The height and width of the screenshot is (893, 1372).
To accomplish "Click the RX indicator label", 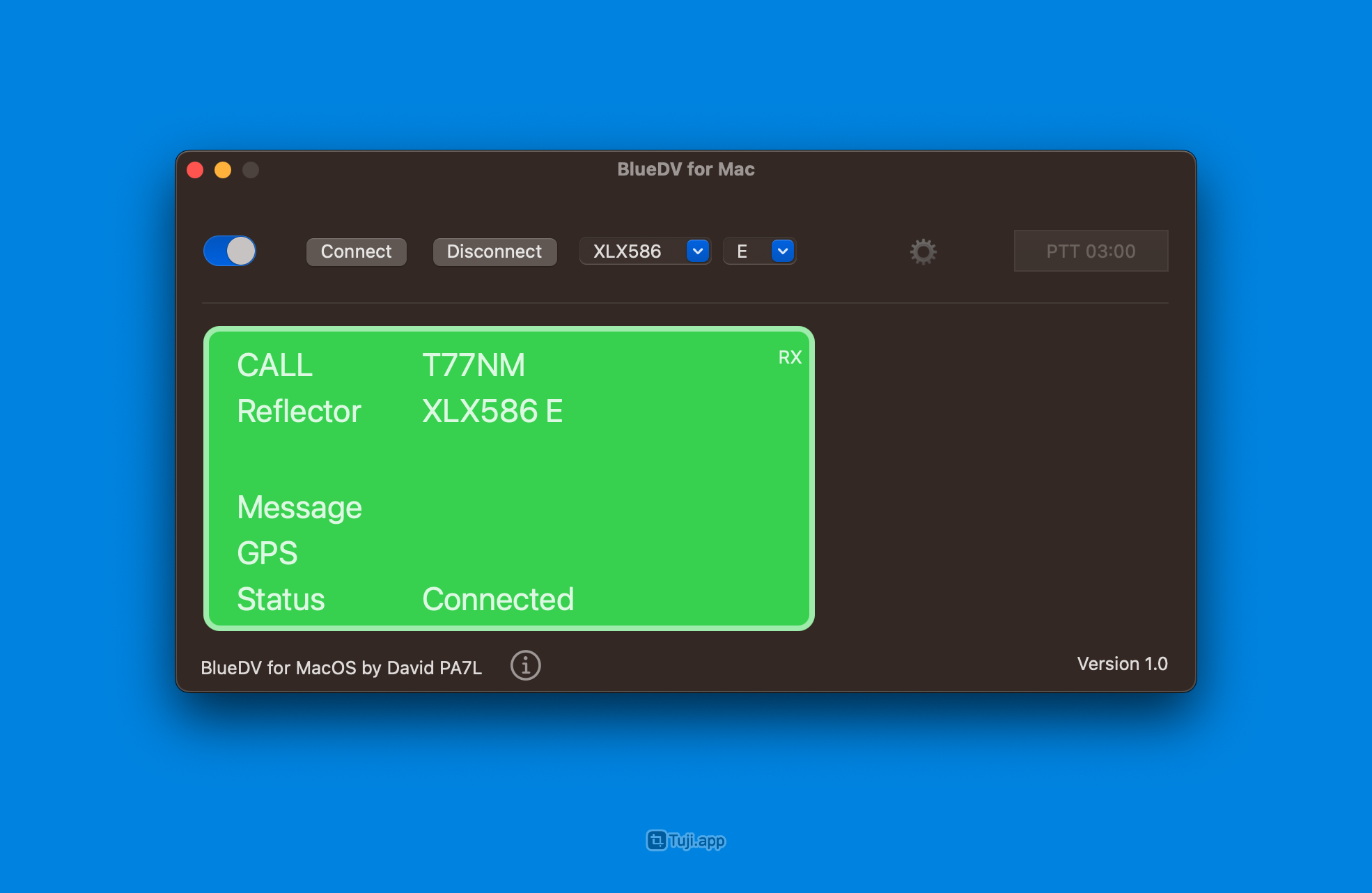I will [789, 357].
